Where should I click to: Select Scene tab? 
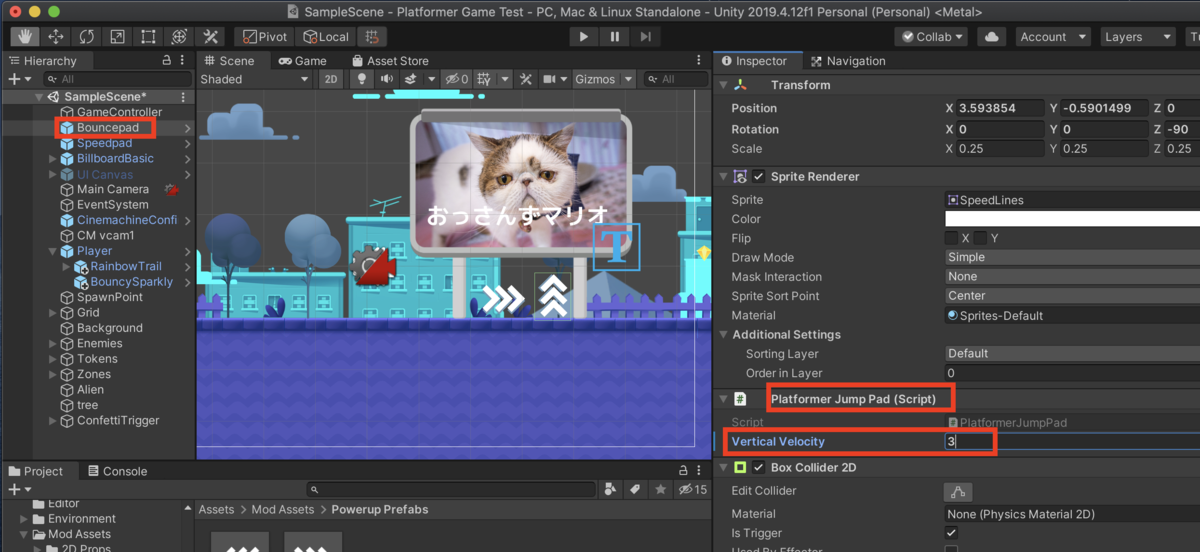[x=229, y=61]
